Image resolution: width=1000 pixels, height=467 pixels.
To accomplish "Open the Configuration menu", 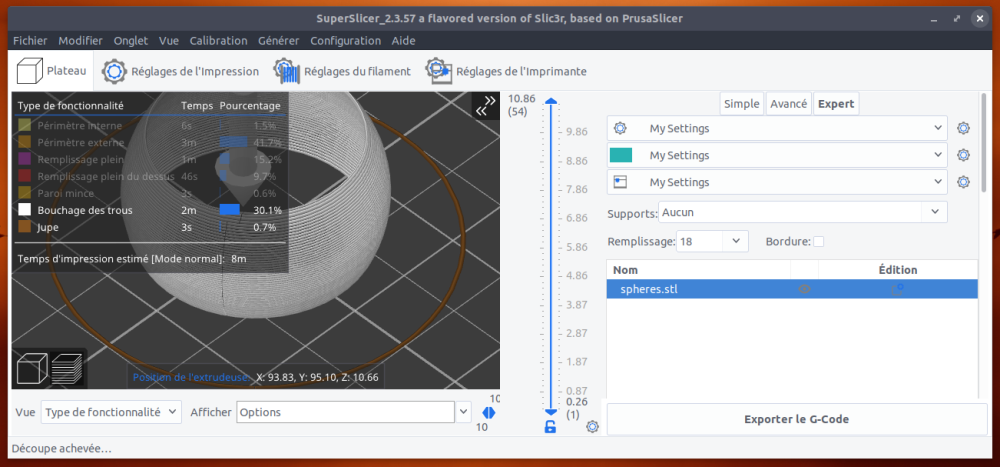I will 346,41.
